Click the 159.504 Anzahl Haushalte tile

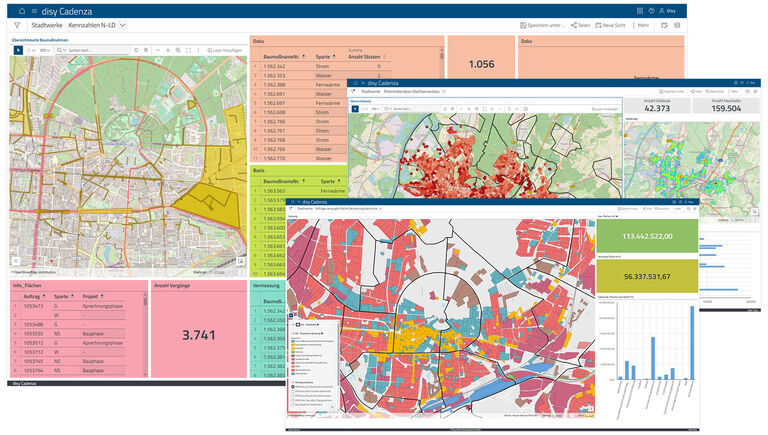tap(726, 105)
